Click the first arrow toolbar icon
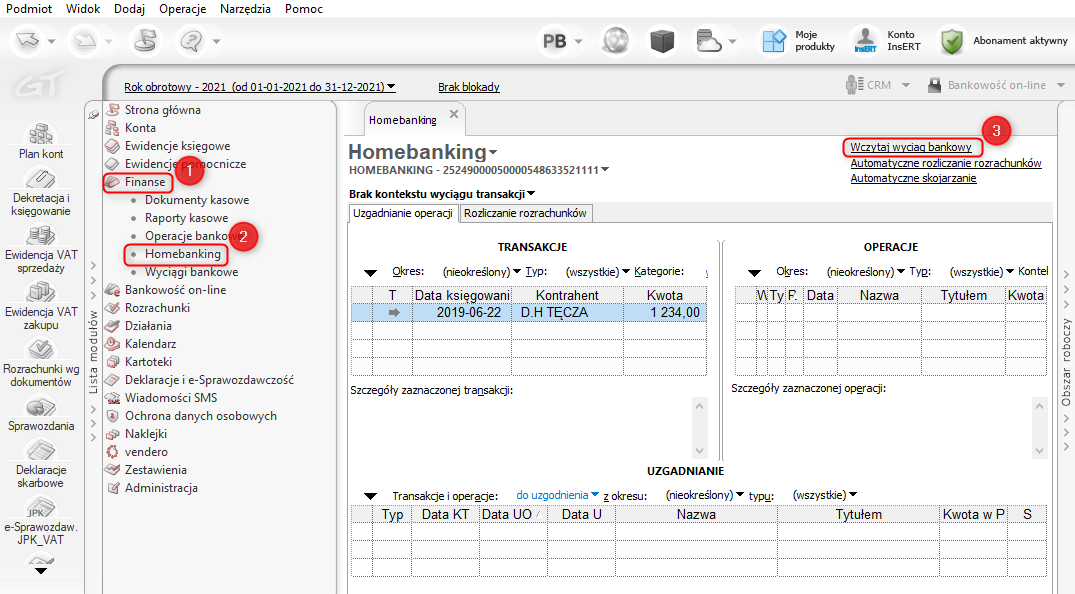The image size is (1075, 594). pos(28,40)
